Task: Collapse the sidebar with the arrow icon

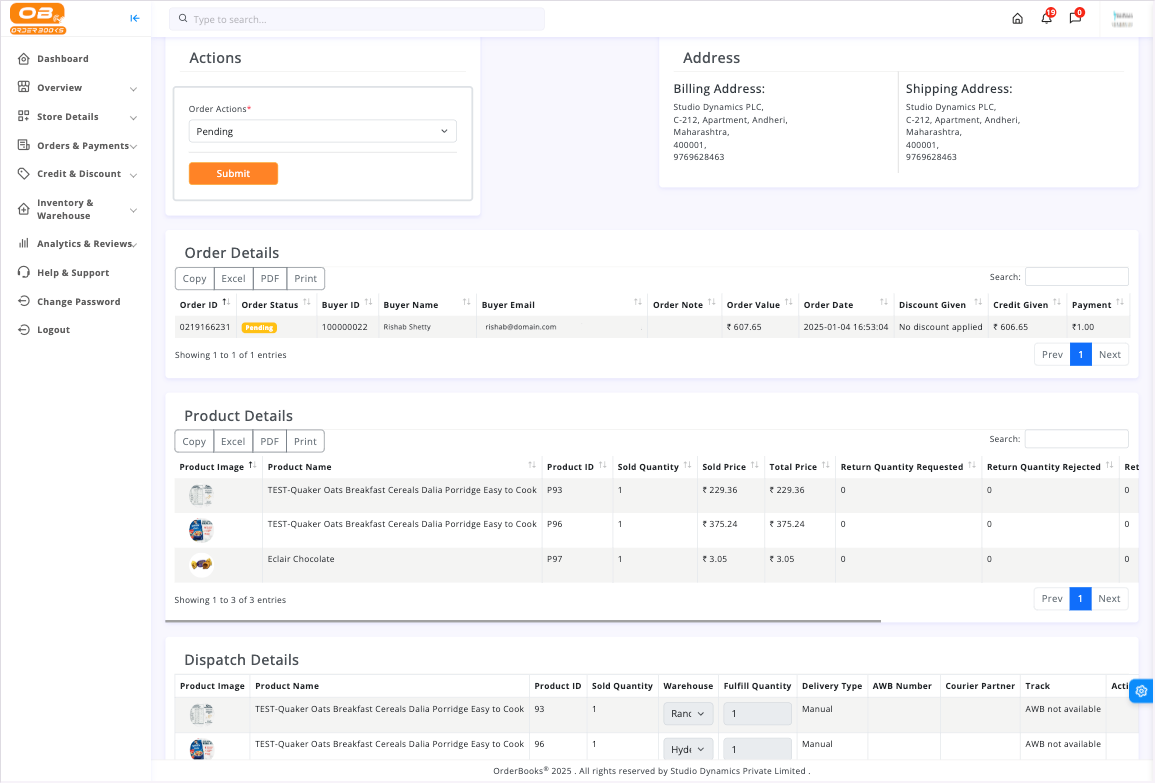Action: 135,18
